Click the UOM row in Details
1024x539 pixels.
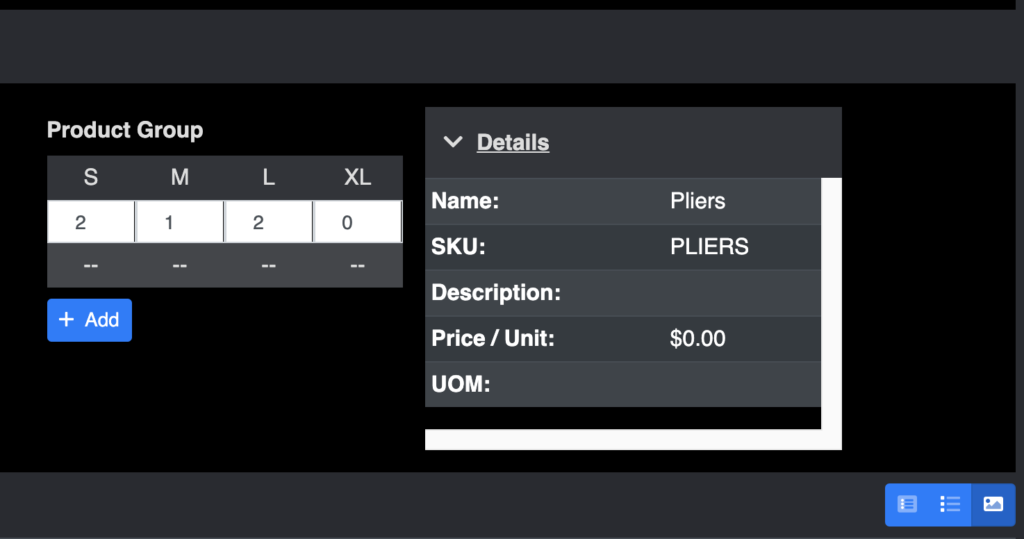click(623, 384)
